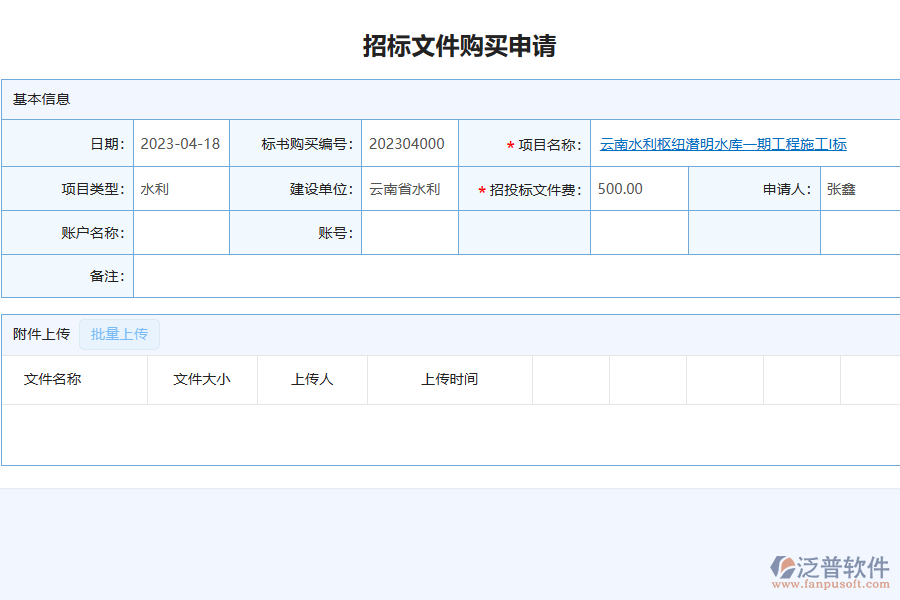Click the 文件名称 column header
The width and height of the screenshot is (900, 600).
point(48,379)
